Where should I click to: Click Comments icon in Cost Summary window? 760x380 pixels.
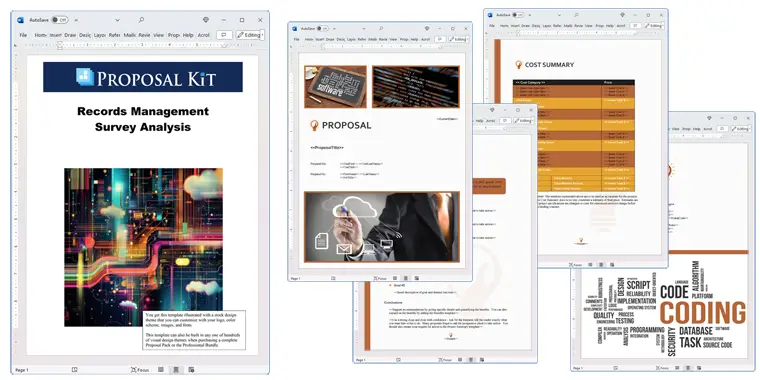[635, 26]
